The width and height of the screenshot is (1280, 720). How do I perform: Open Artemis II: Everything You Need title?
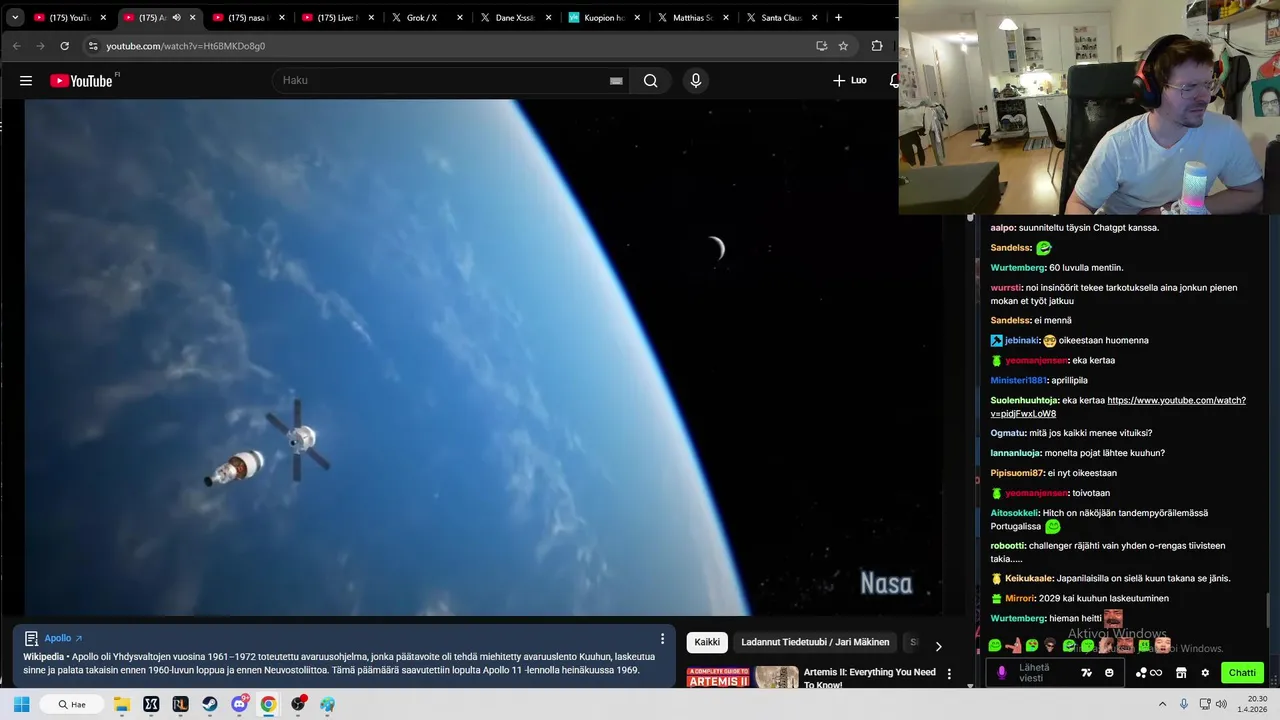(x=870, y=678)
